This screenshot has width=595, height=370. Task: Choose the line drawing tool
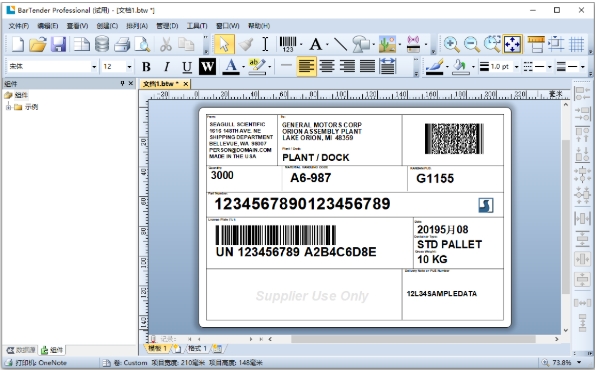[340, 44]
